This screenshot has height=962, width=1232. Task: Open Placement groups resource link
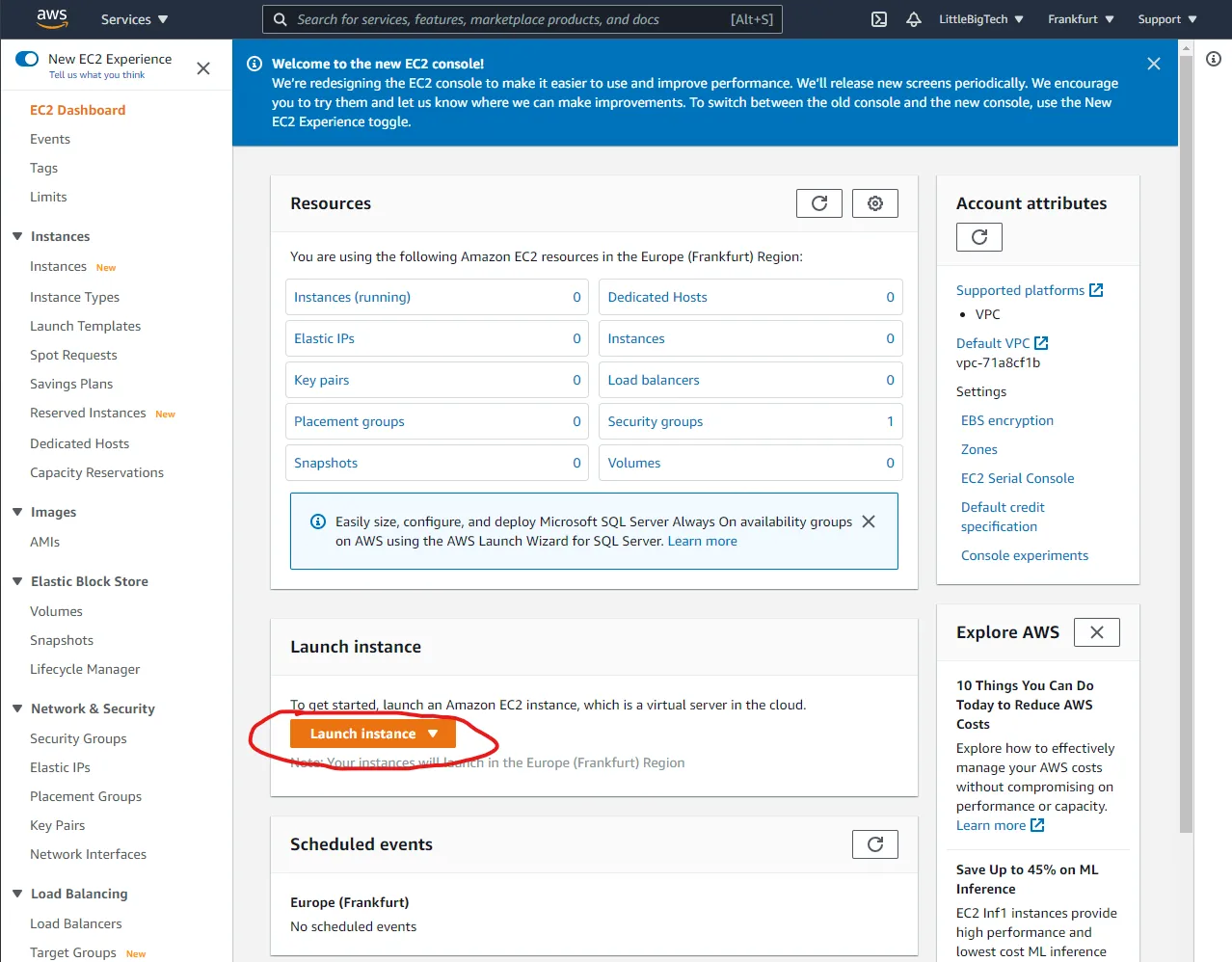point(349,421)
